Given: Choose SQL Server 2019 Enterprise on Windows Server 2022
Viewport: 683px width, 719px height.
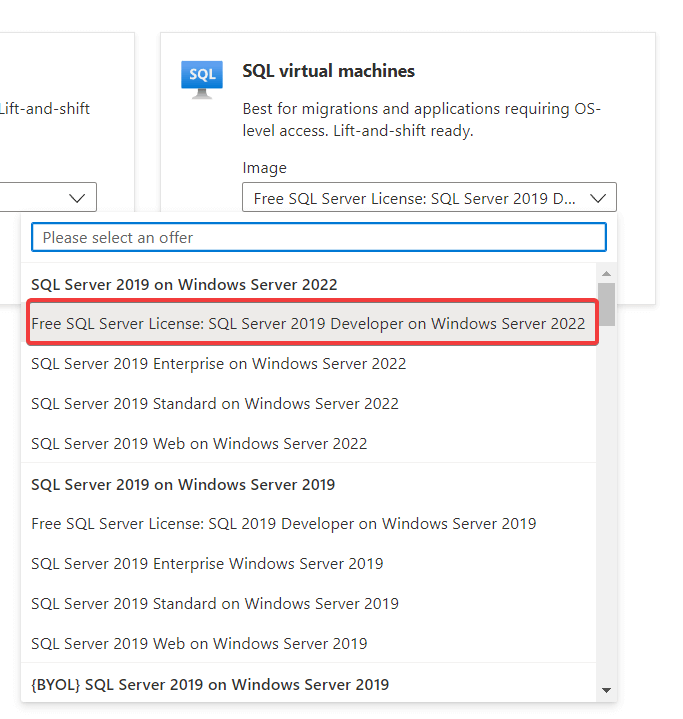Looking at the screenshot, I should coord(218,364).
